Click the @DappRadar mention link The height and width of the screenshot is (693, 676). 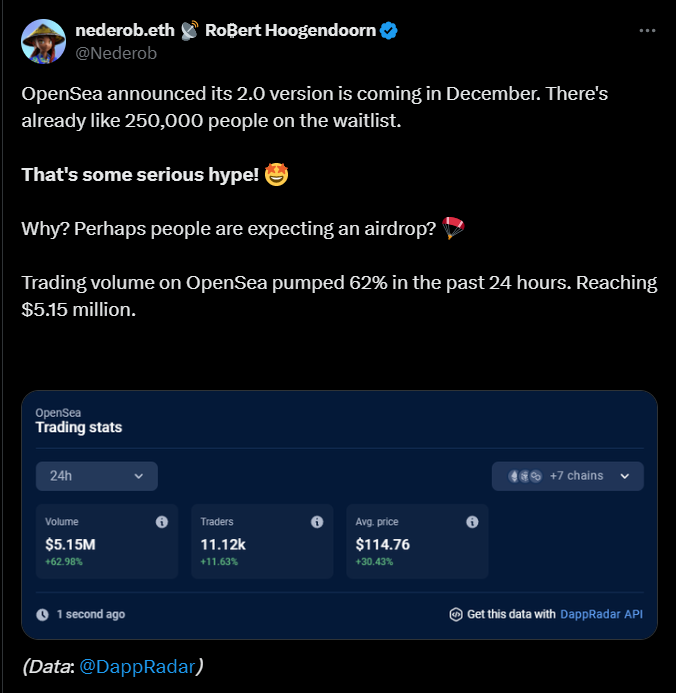coord(137,666)
